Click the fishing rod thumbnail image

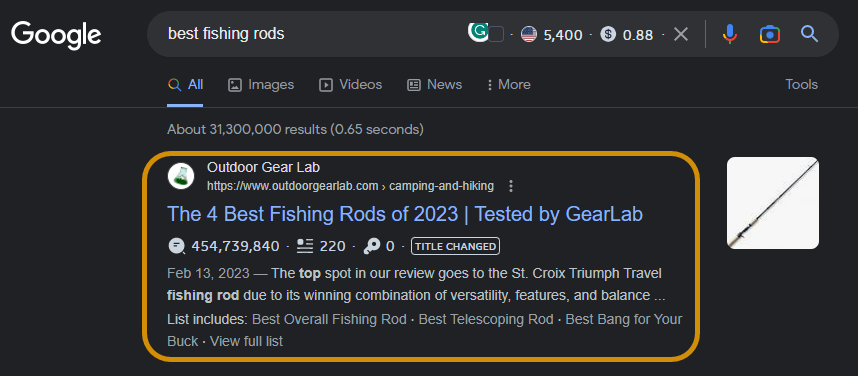coord(773,203)
